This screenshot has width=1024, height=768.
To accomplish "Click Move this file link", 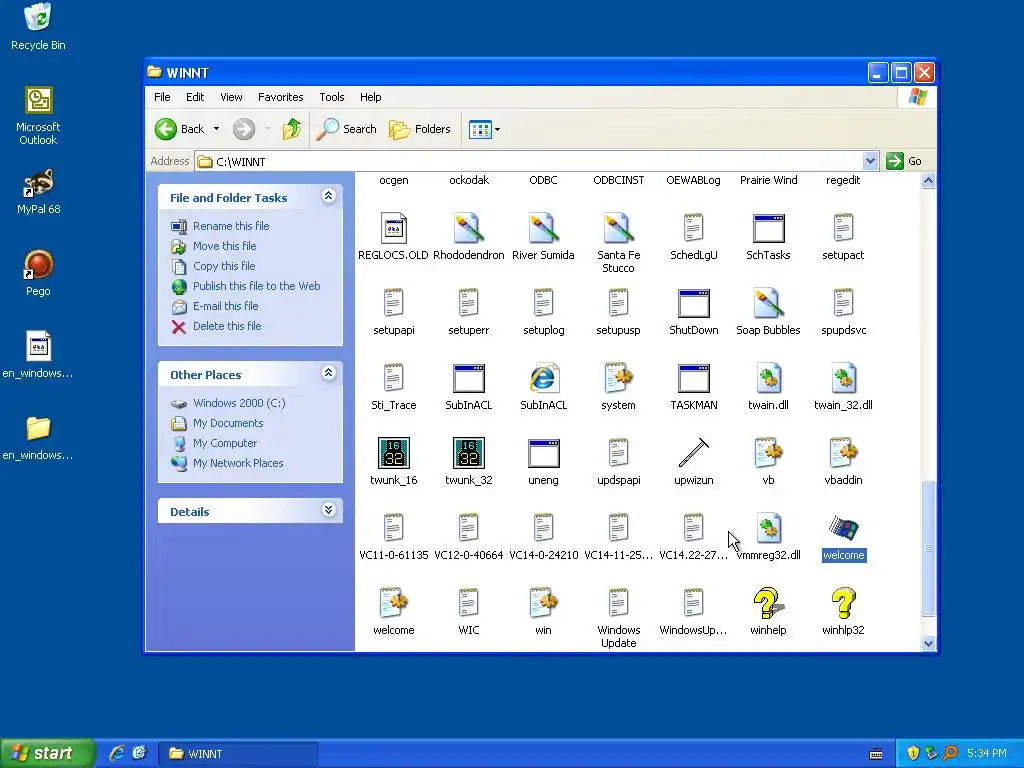I will [x=225, y=246].
